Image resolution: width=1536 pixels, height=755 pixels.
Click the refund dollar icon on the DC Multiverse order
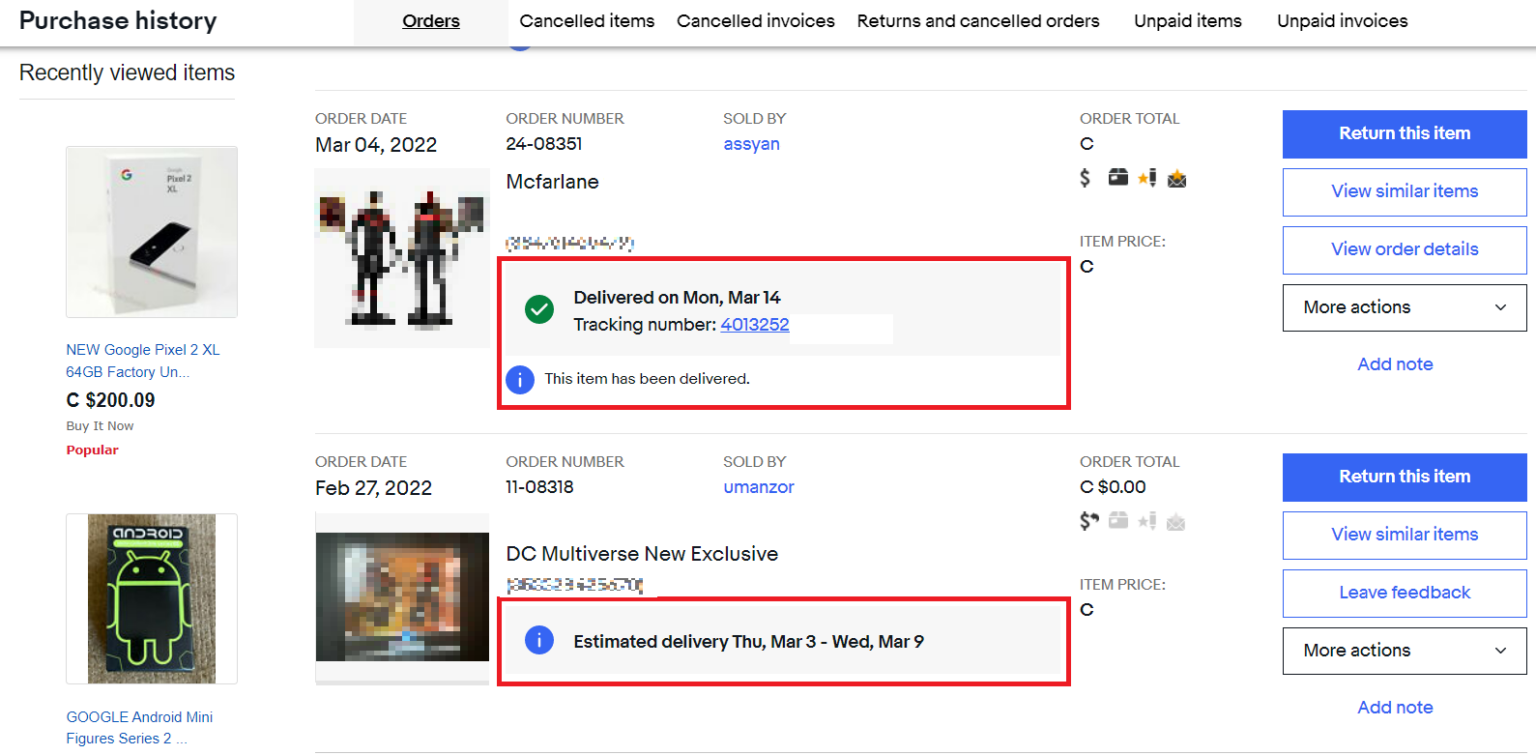point(1088,521)
